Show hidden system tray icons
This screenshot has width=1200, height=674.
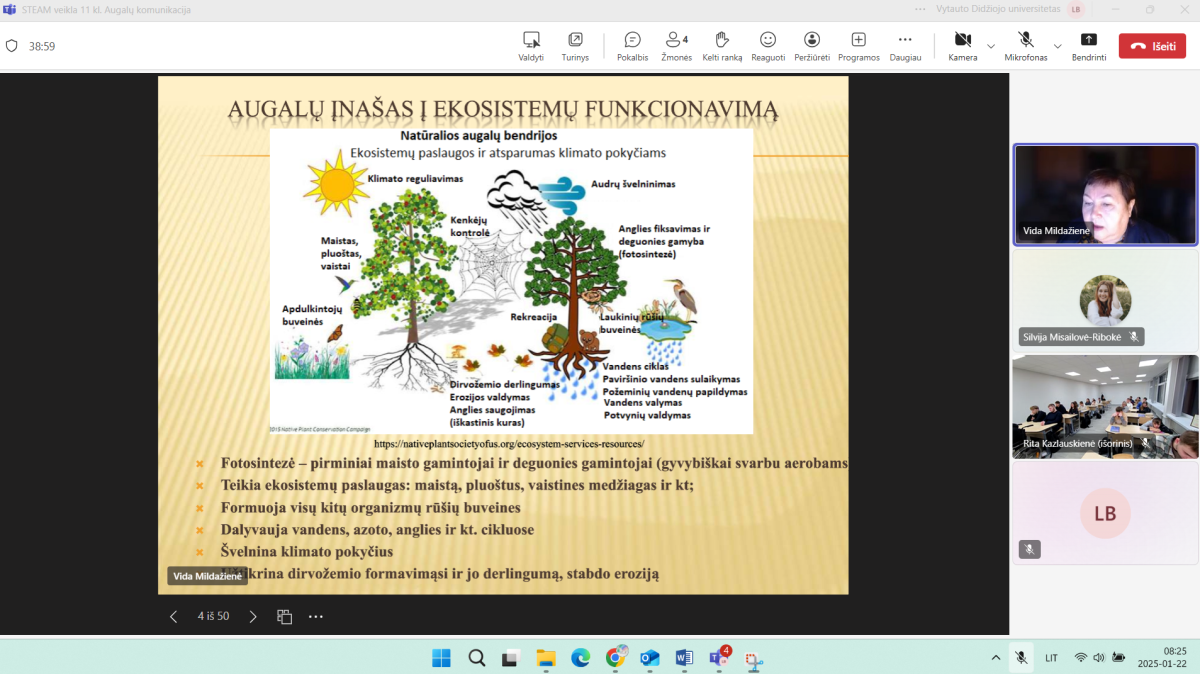point(995,657)
